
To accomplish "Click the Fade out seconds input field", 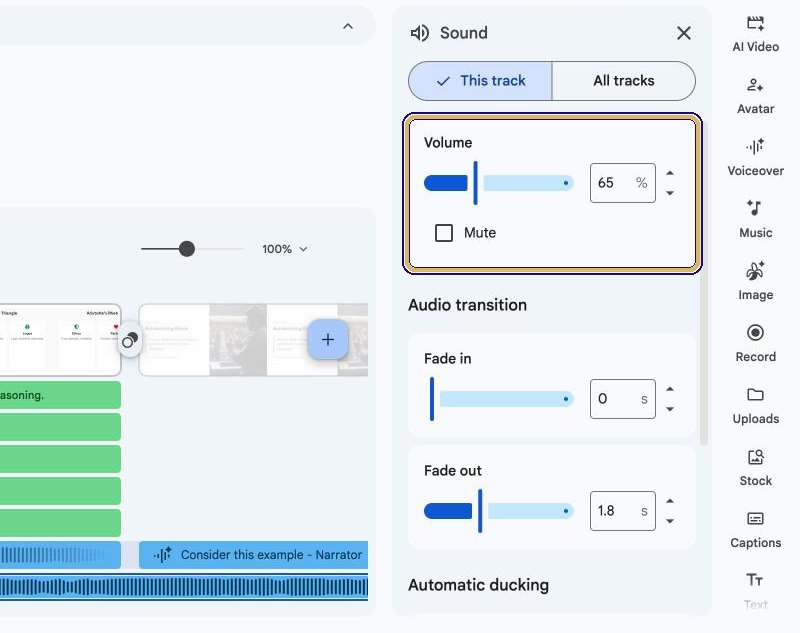I will pos(622,511).
